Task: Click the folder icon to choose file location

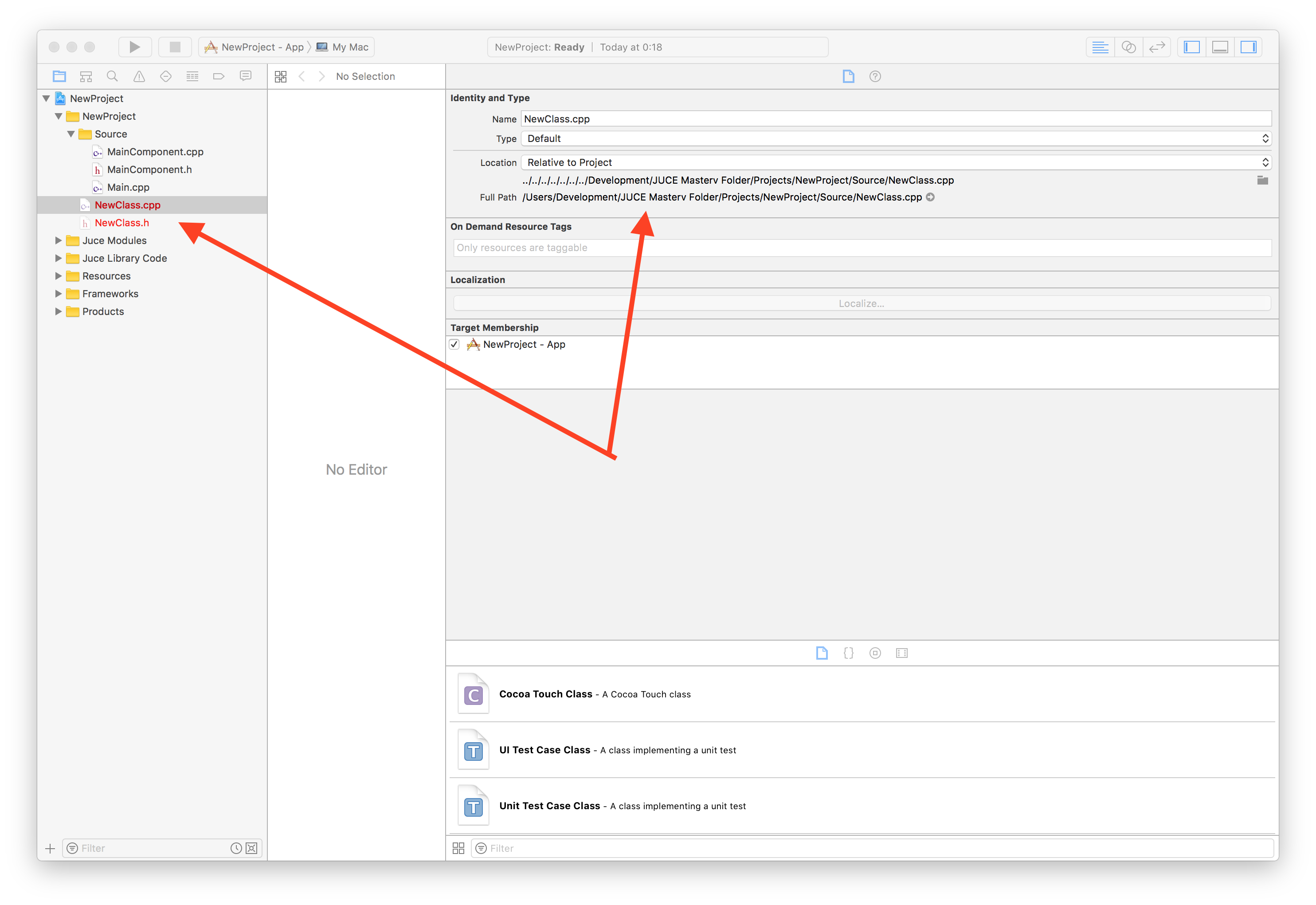Action: click(x=1262, y=180)
